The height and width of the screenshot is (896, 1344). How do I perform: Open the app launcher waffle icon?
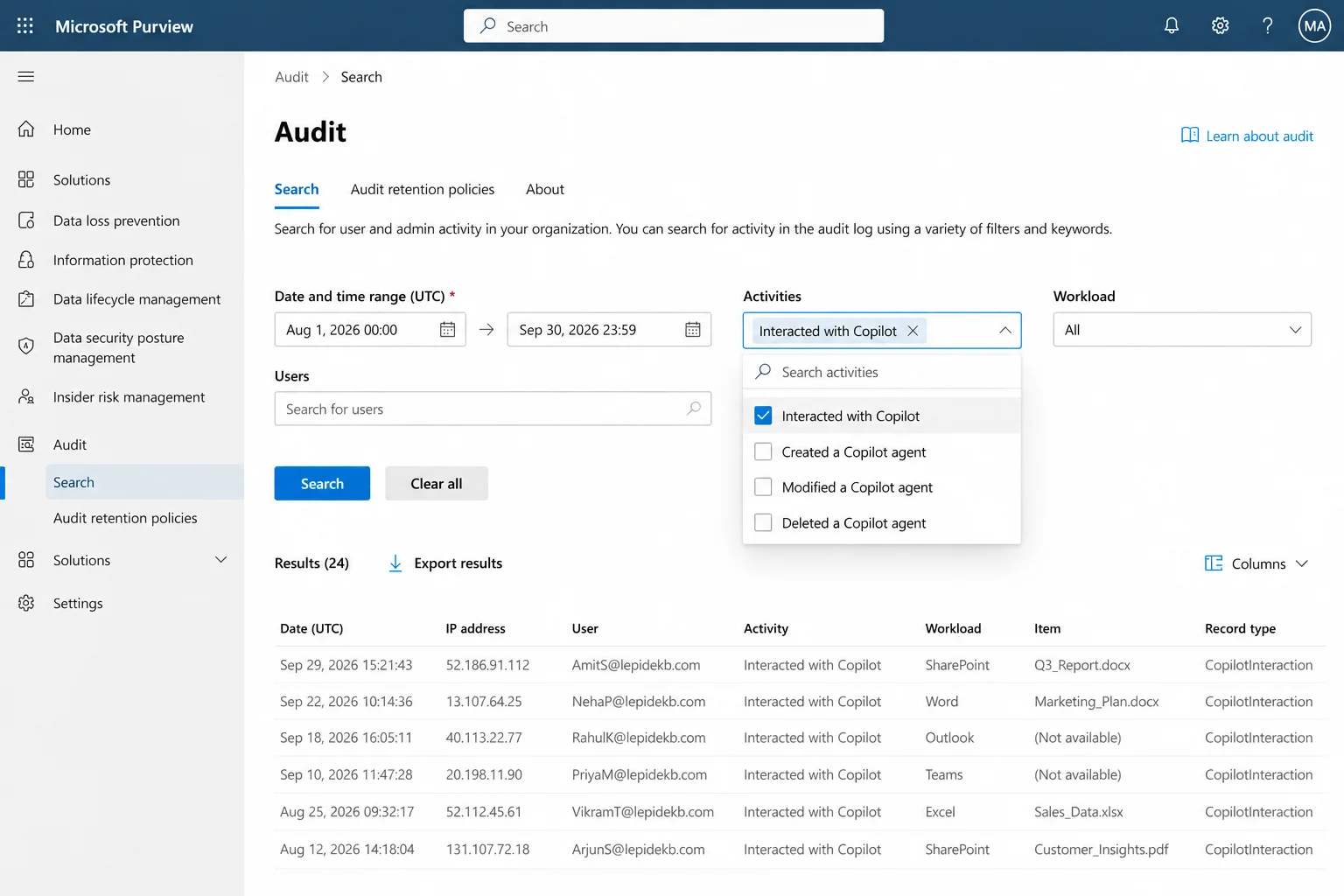pyautogui.click(x=25, y=26)
